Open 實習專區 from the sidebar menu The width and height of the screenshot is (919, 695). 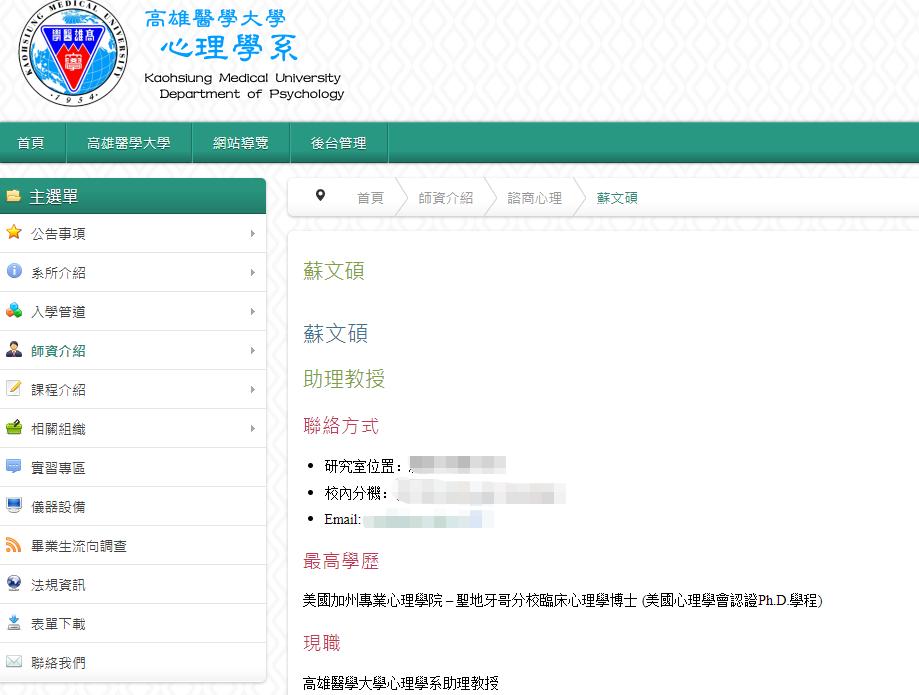pos(58,468)
